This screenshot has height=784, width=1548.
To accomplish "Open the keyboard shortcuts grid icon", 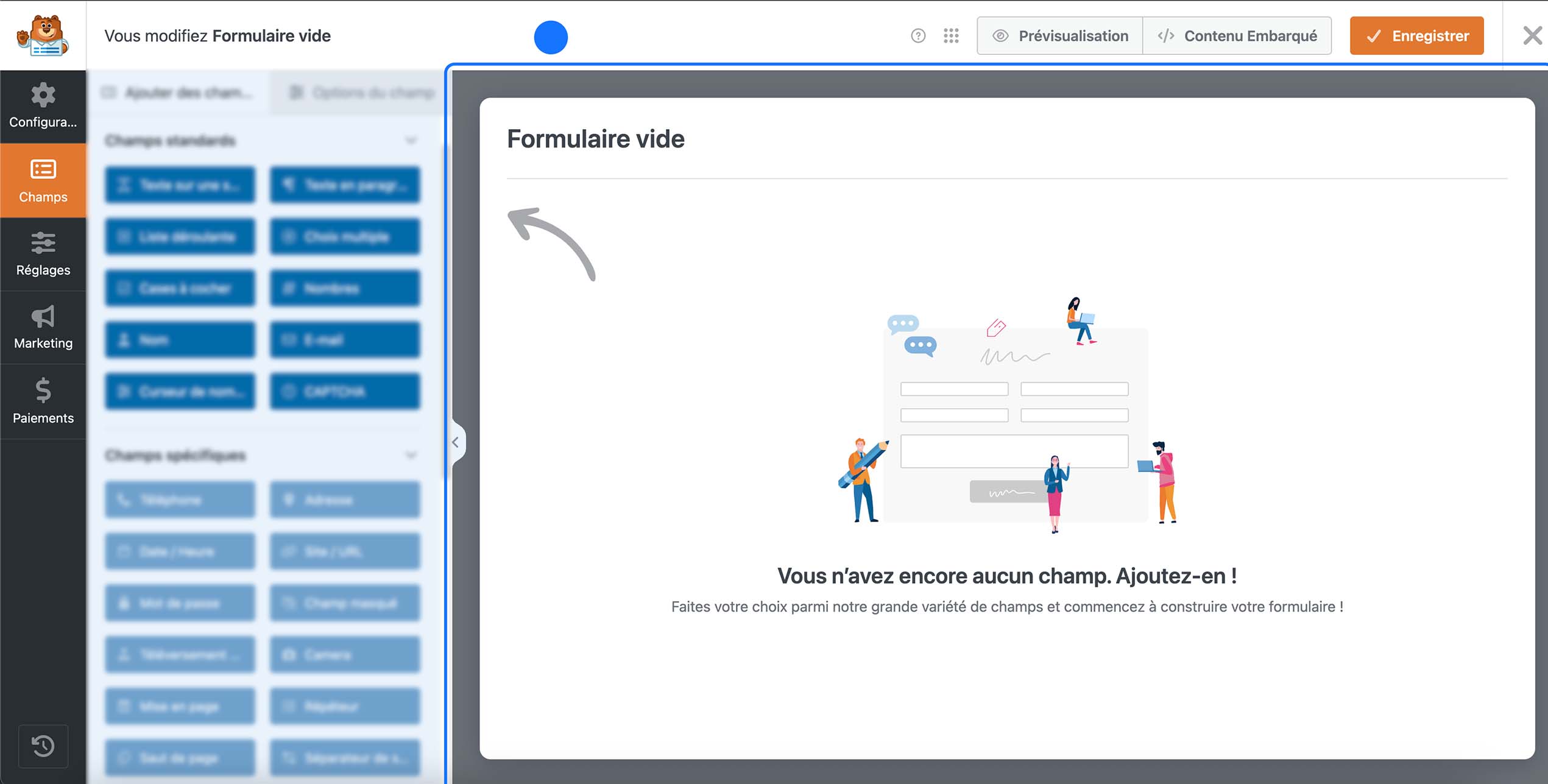I will (x=950, y=35).
